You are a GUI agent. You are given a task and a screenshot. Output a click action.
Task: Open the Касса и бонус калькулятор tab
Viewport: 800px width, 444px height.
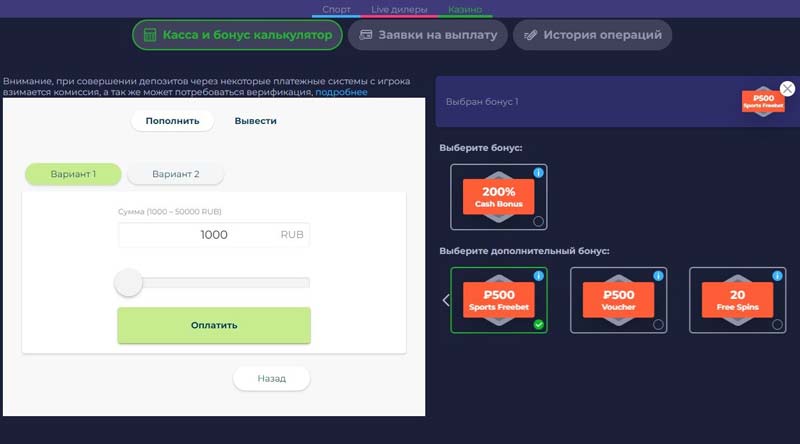pos(238,35)
